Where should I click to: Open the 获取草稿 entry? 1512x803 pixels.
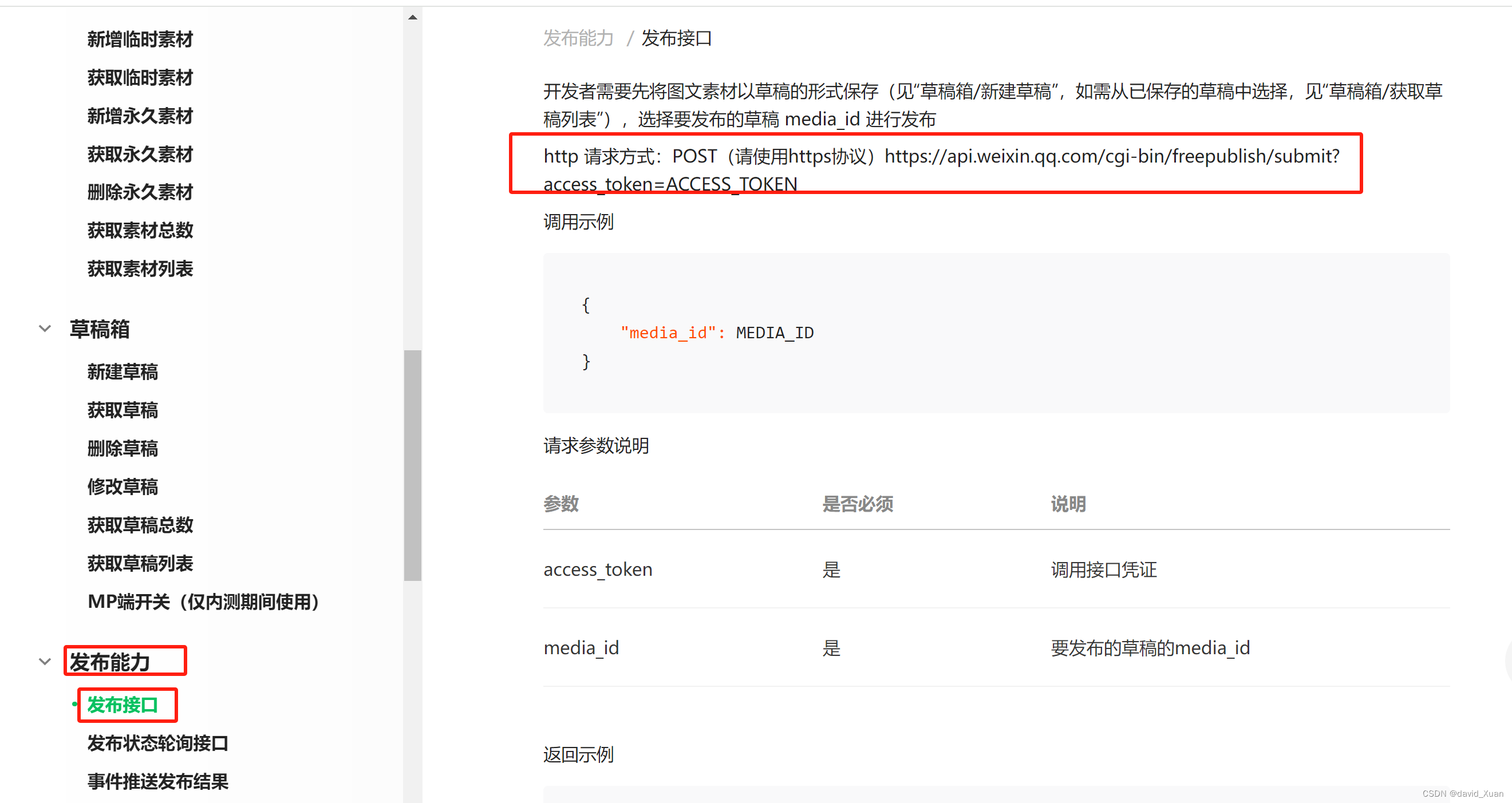pos(122,410)
